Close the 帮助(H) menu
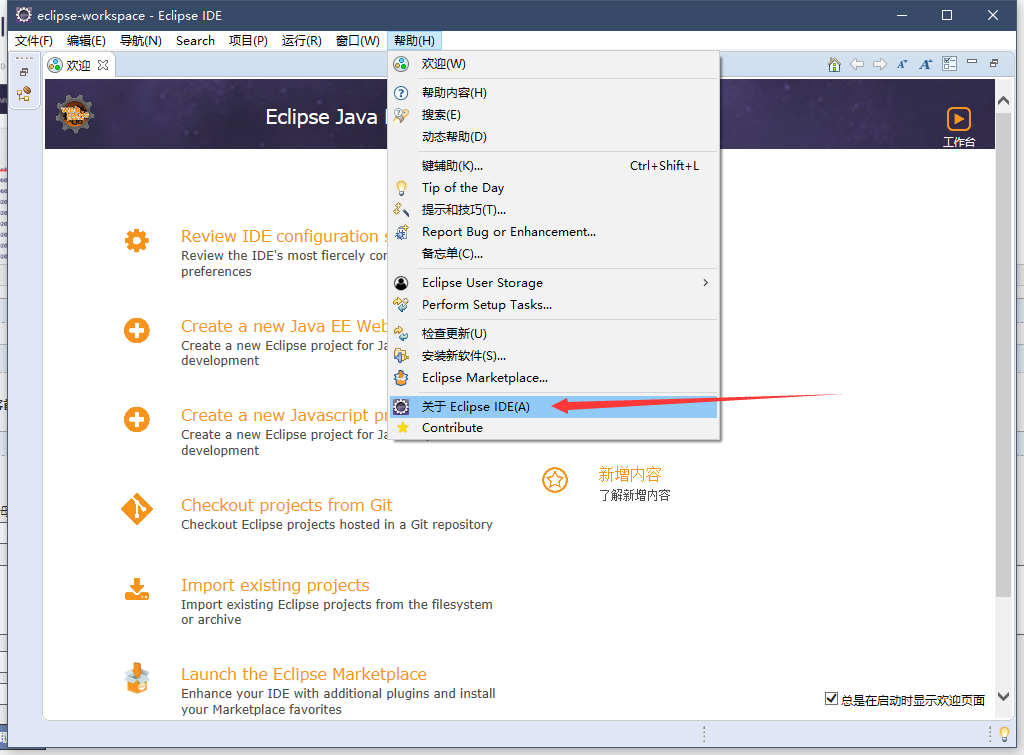The width and height of the screenshot is (1024, 755). pyautogui.click(x=414, y=40)
